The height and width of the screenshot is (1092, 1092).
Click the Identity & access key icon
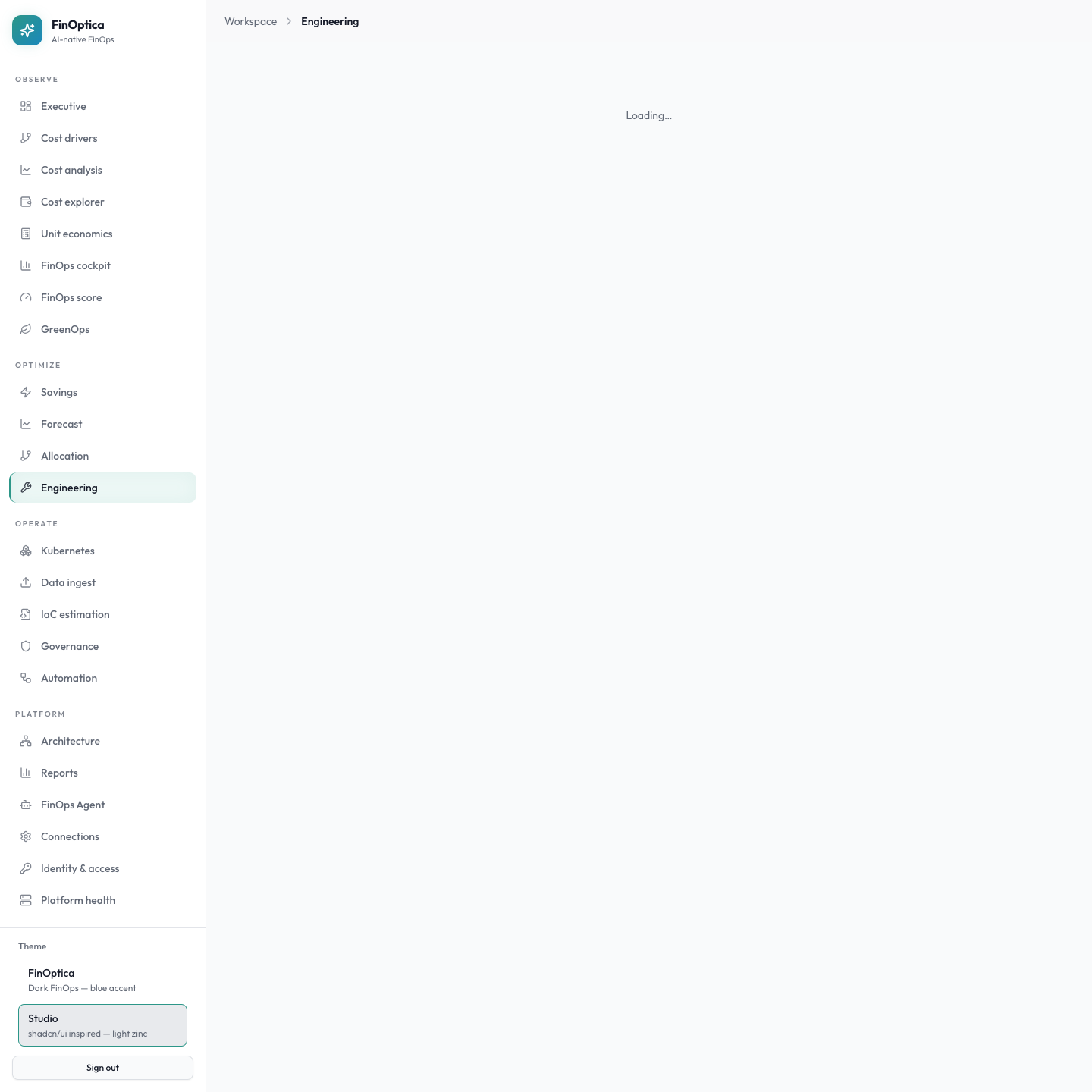[x=26, y=868]
